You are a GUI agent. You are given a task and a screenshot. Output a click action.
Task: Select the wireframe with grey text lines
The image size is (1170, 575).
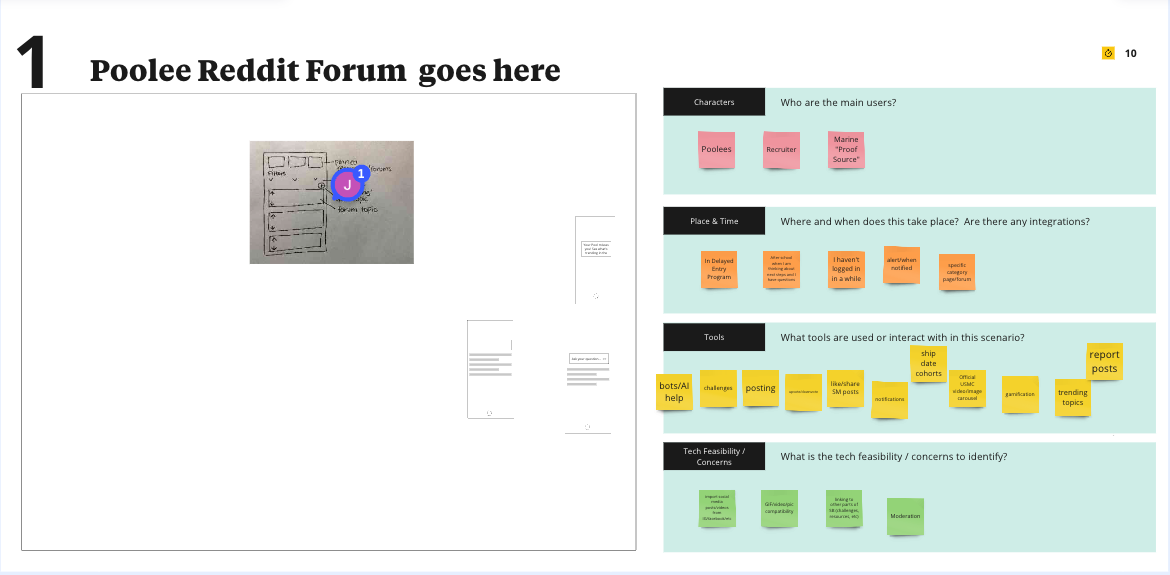(490, 369)
